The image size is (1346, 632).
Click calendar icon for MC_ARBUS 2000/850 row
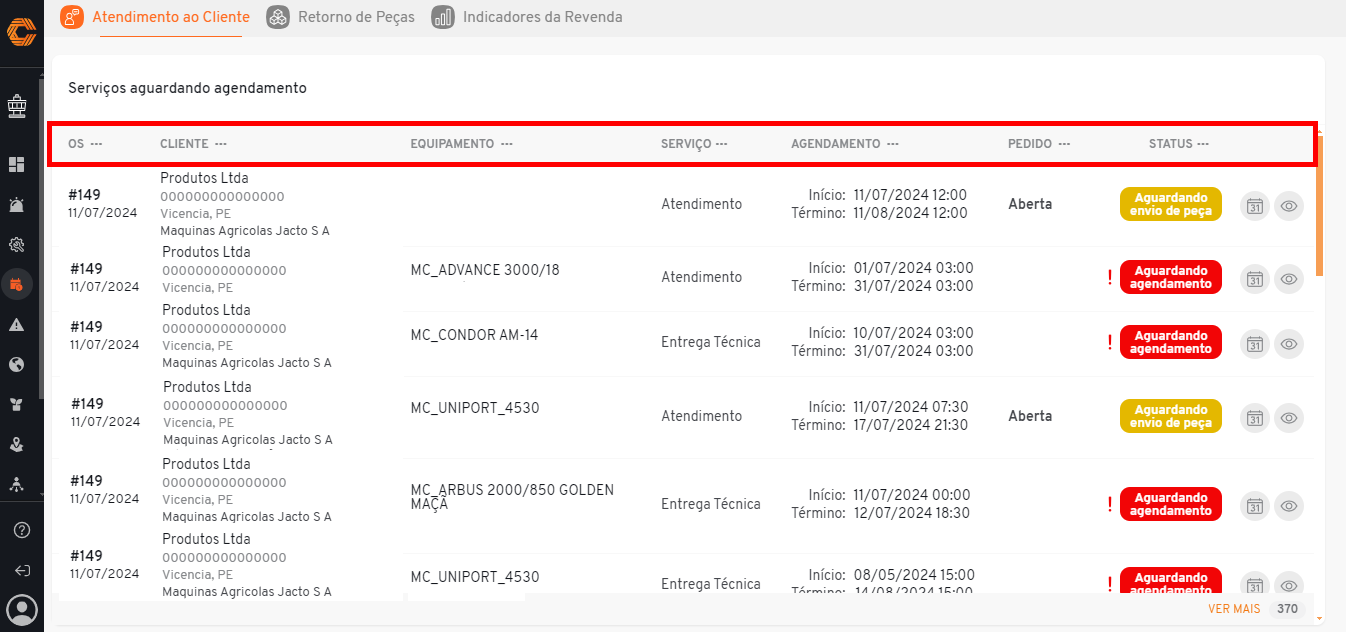(1255, 506)
